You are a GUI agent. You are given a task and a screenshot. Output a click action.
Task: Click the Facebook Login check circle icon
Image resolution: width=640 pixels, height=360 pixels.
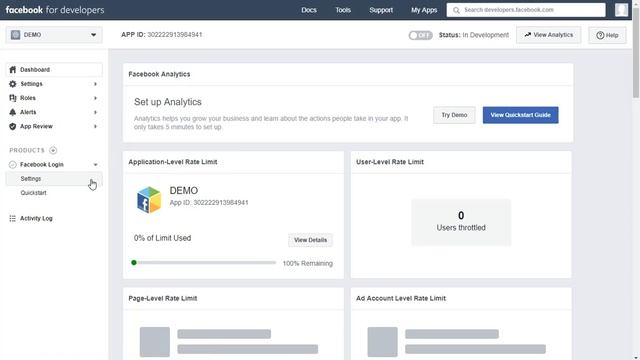13,164
